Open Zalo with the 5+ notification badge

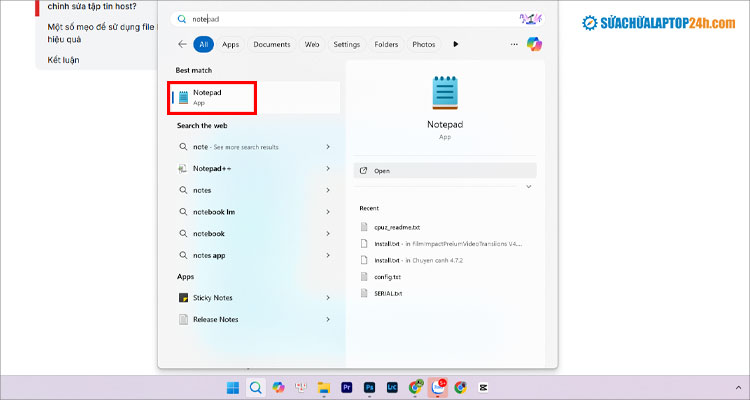click(438, 388)
